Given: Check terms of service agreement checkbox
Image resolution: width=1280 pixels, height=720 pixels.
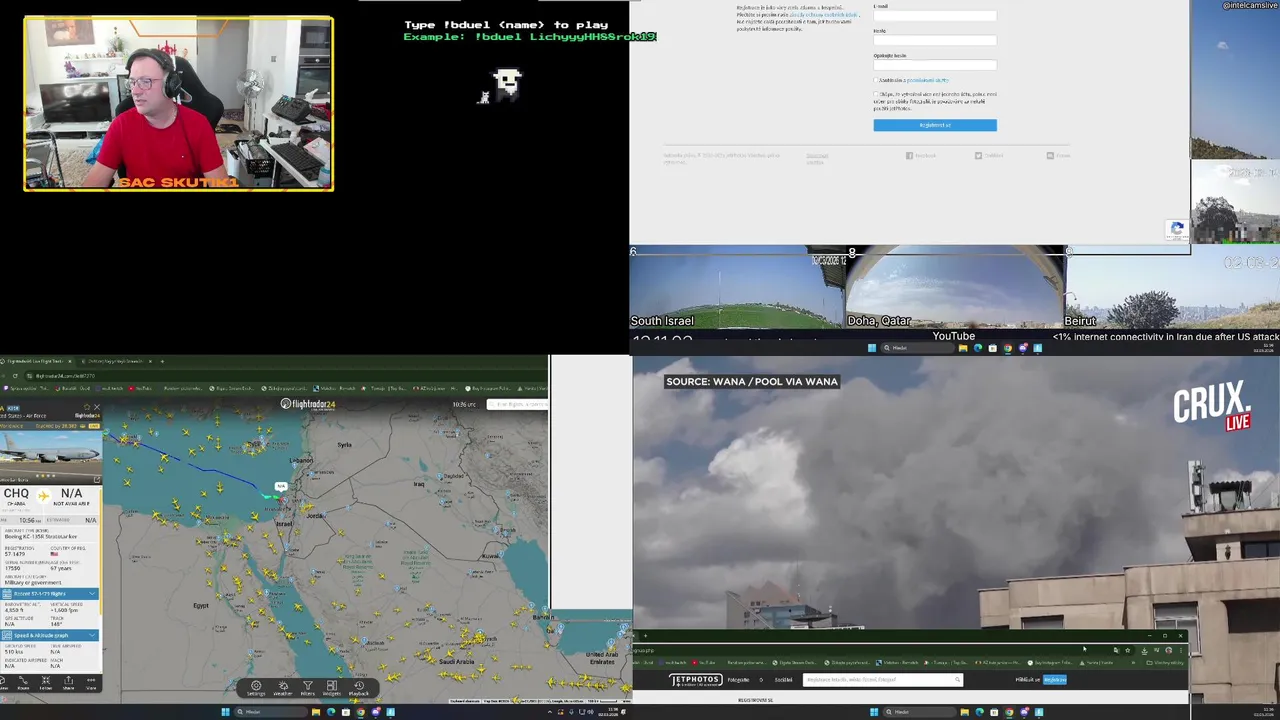Looking at the screenshot, I should click(x=876, y=80).
